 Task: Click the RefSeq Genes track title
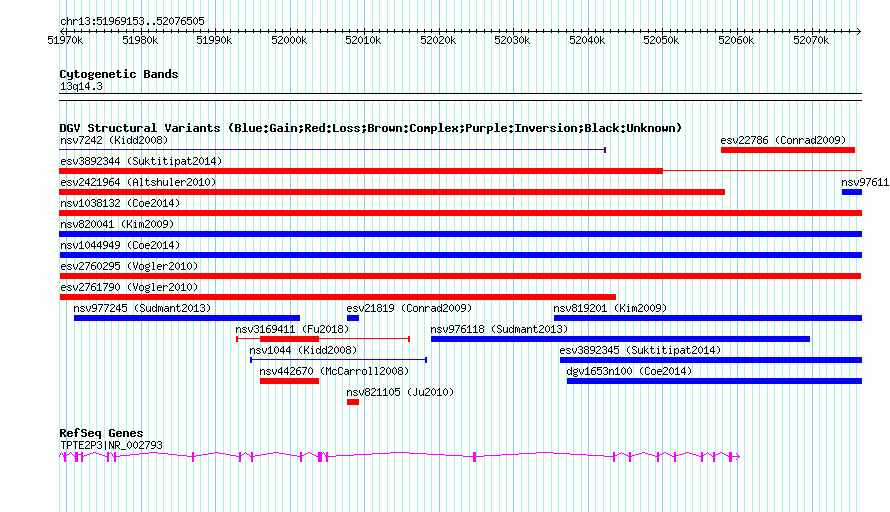tap(101, 433)
